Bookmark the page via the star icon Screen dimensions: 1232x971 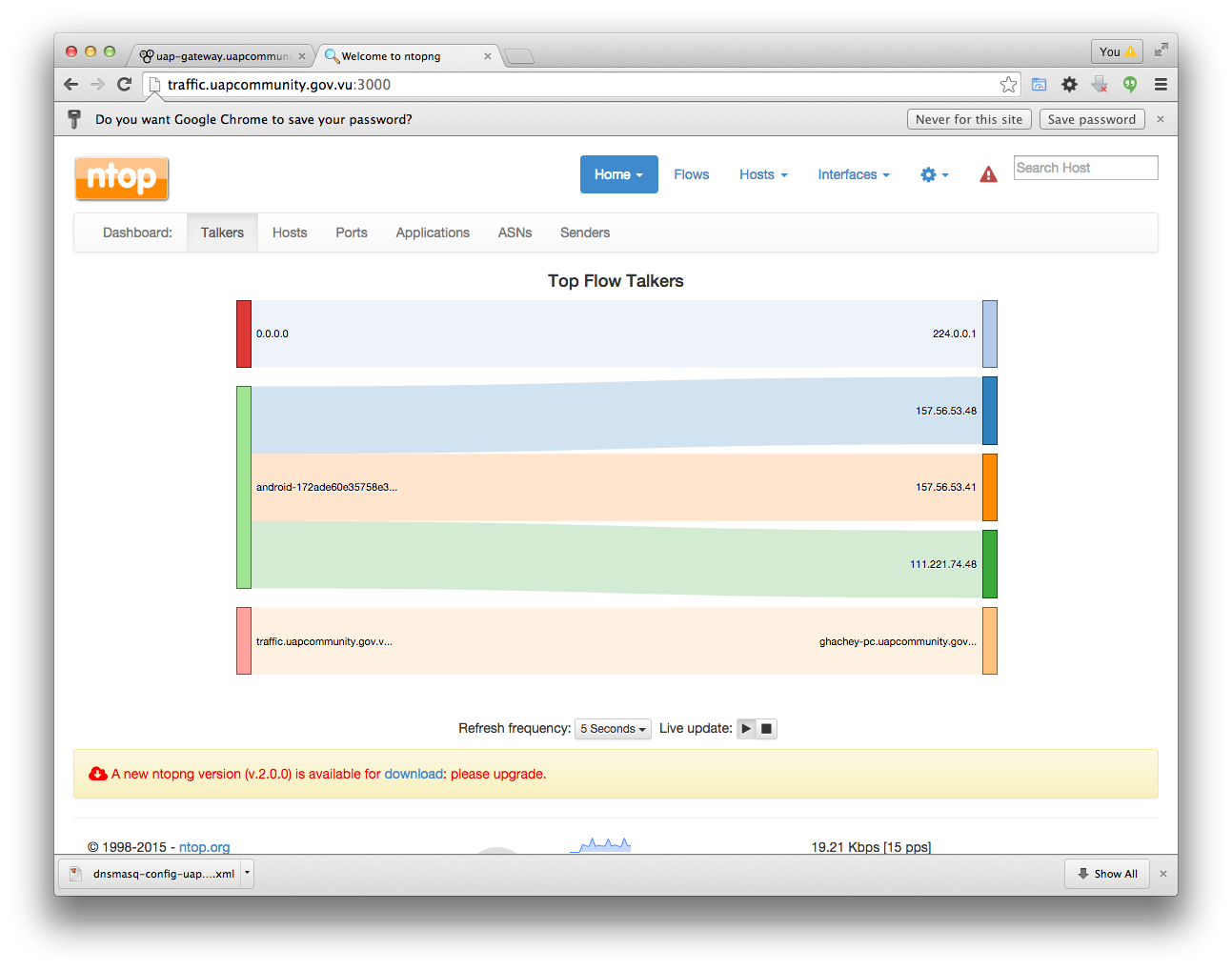point(1009,84)
